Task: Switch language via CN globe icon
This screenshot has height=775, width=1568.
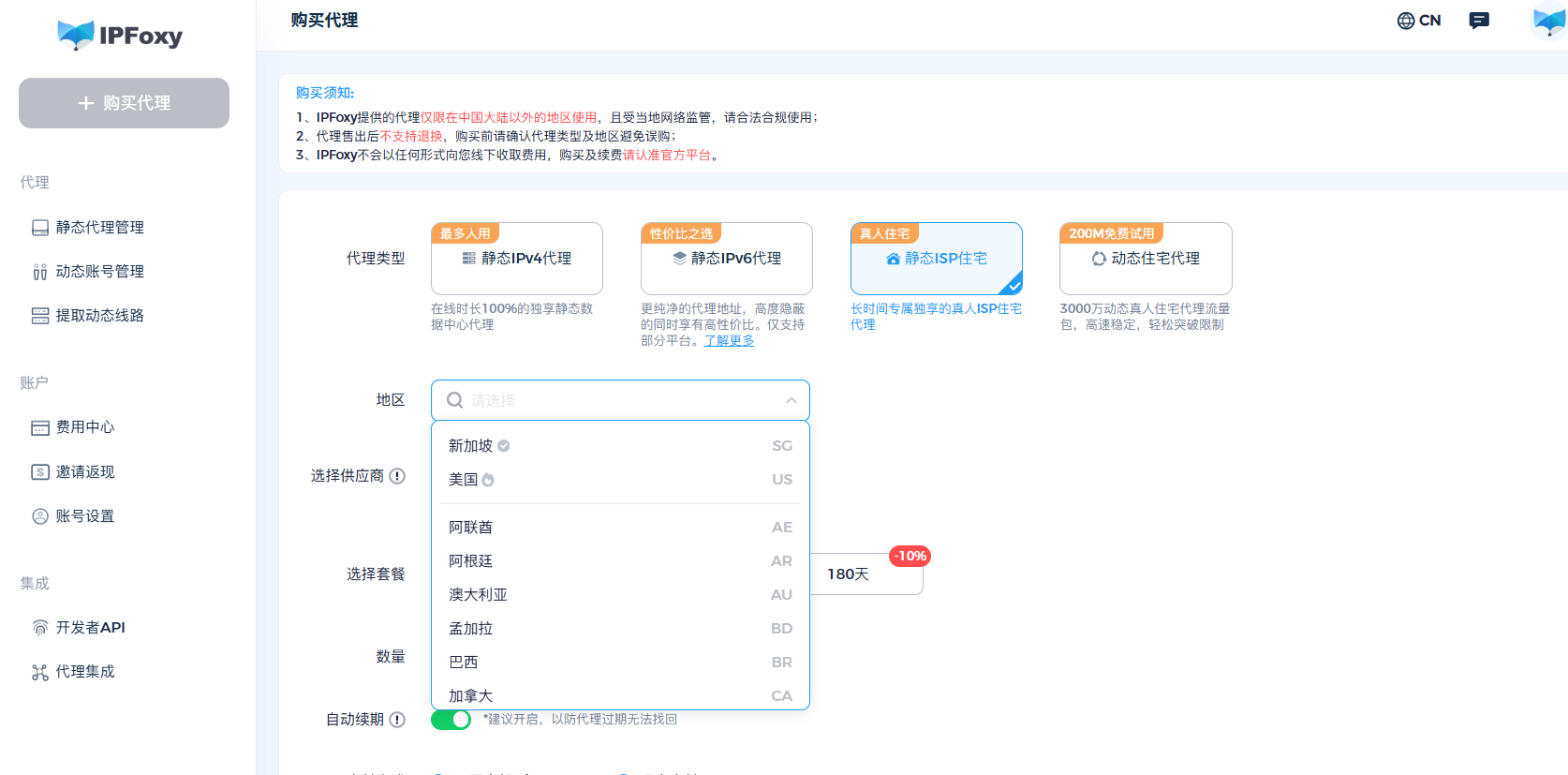Action: click(1418, 21)
